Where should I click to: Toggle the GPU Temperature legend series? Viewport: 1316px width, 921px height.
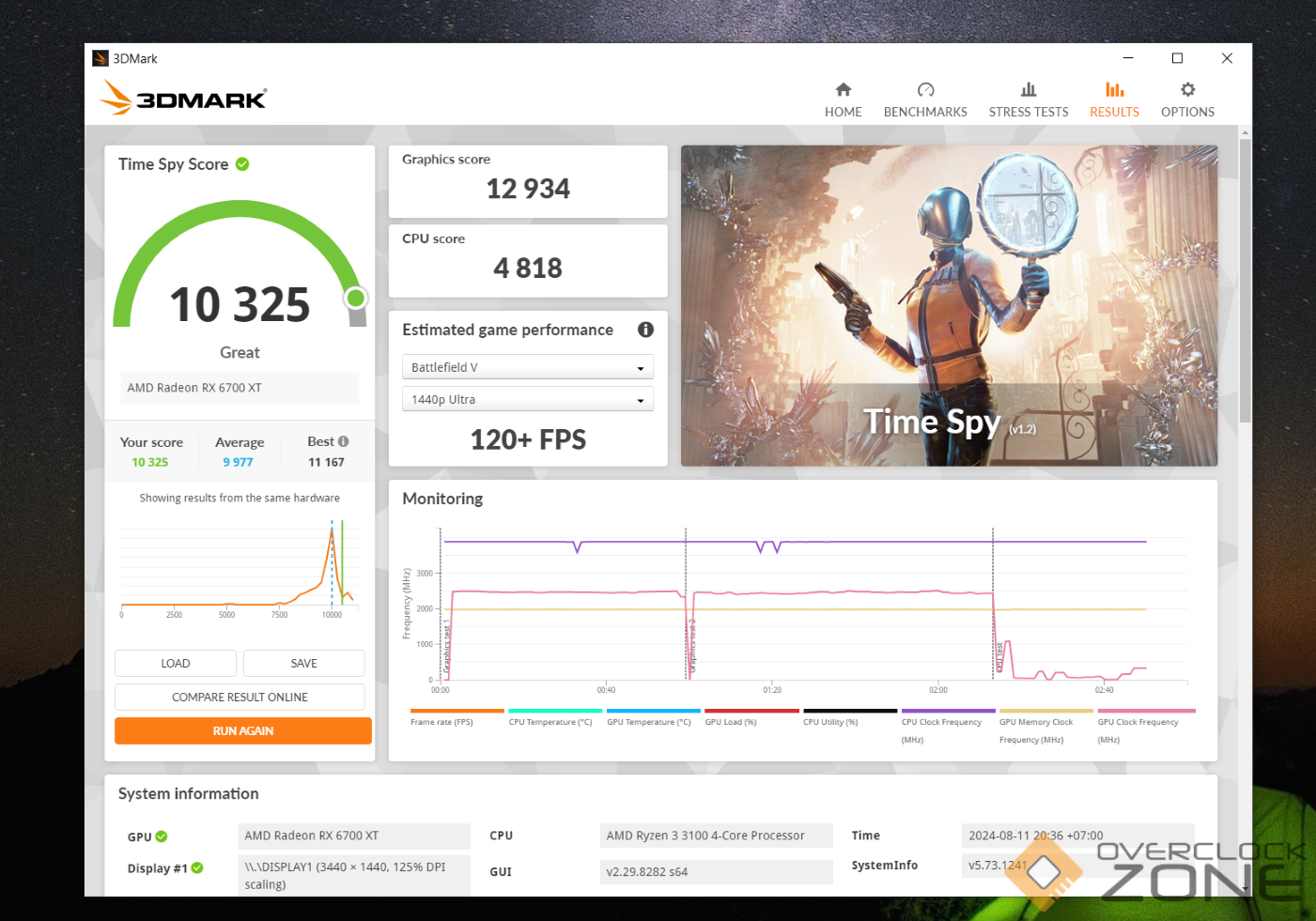pyautogui.click(x=648, y=722)
